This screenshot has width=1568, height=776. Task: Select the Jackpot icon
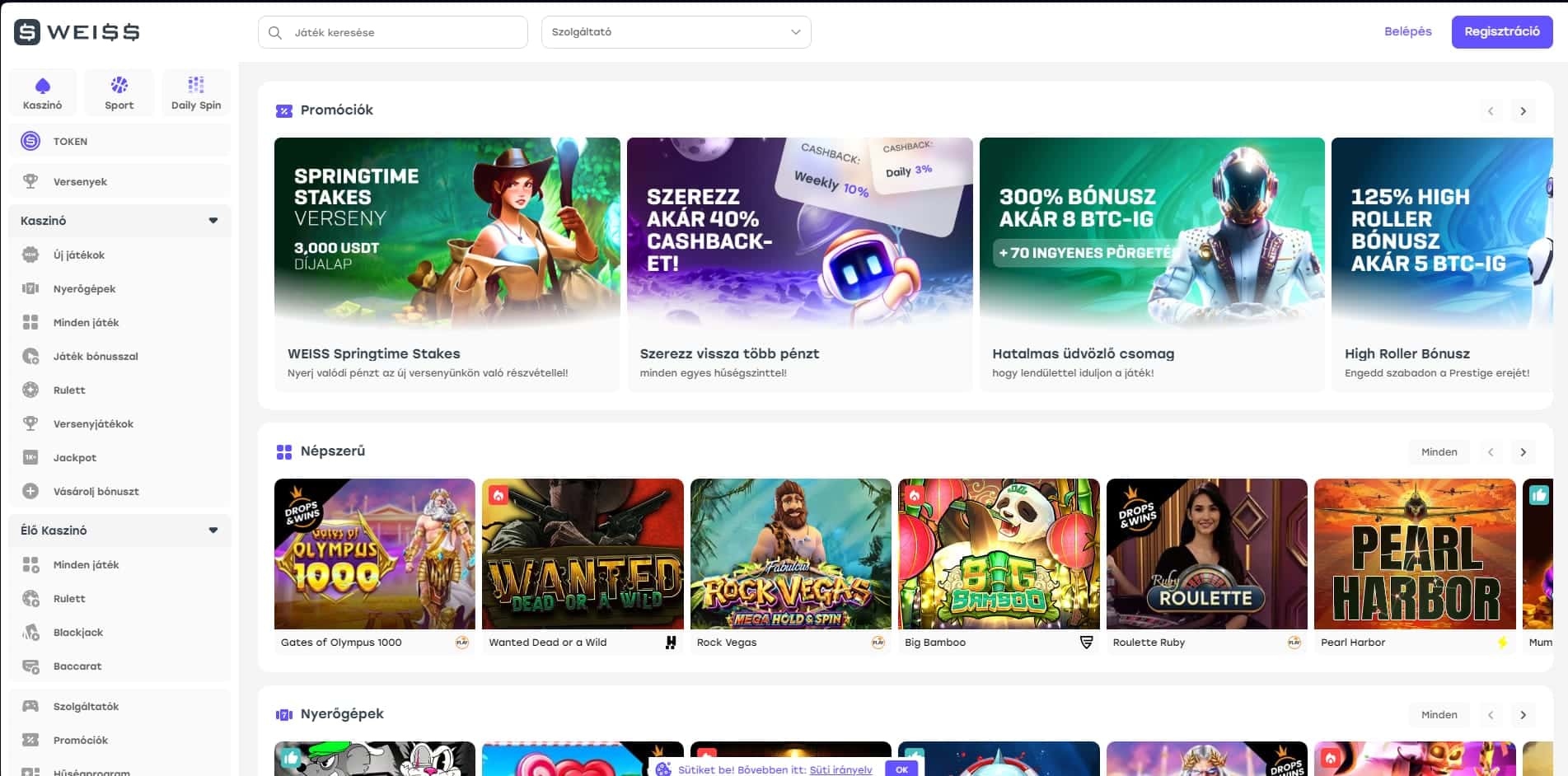(31, 457)
